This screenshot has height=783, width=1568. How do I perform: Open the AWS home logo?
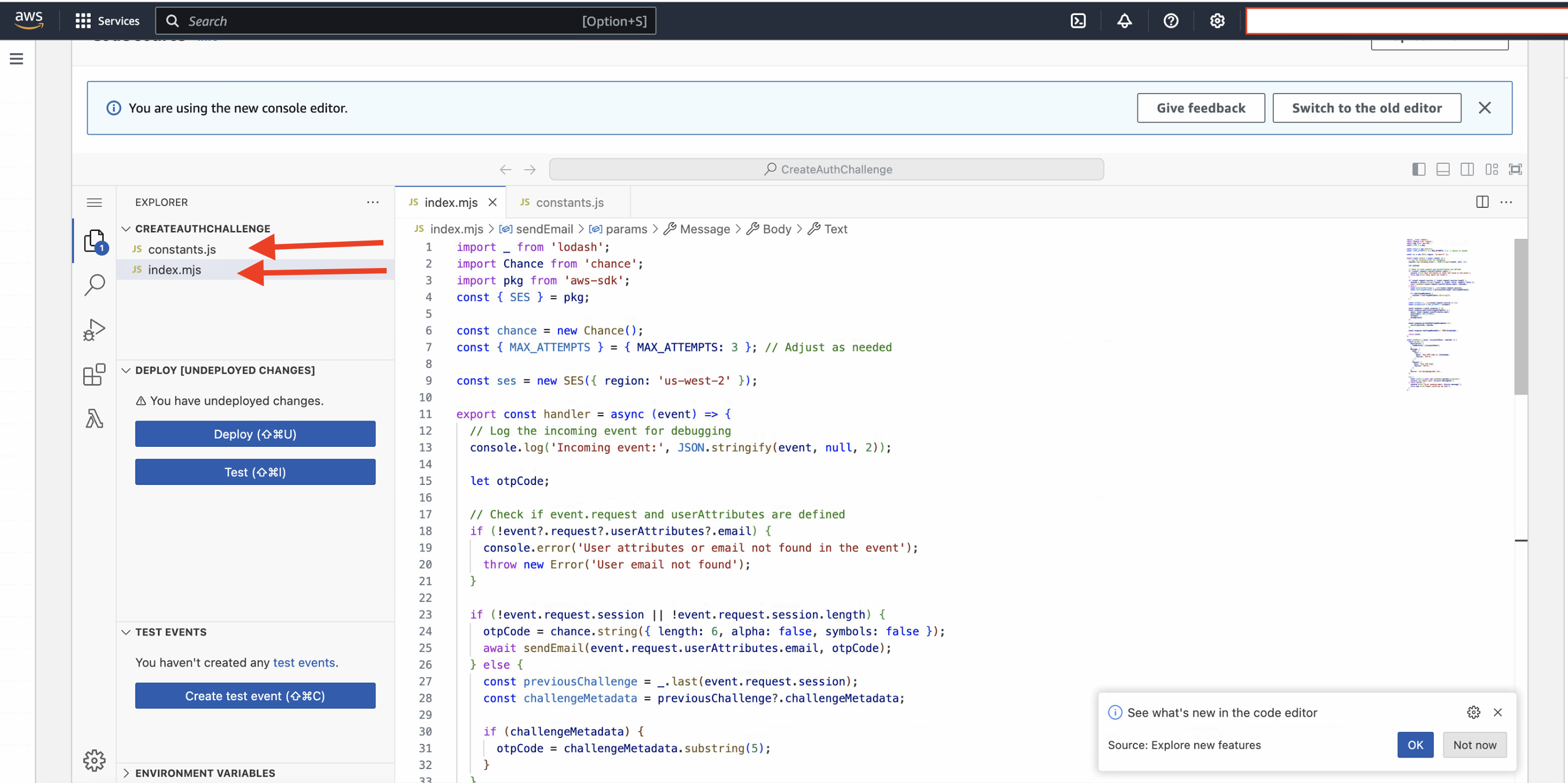pyautogui.click(x=28, y=20)
